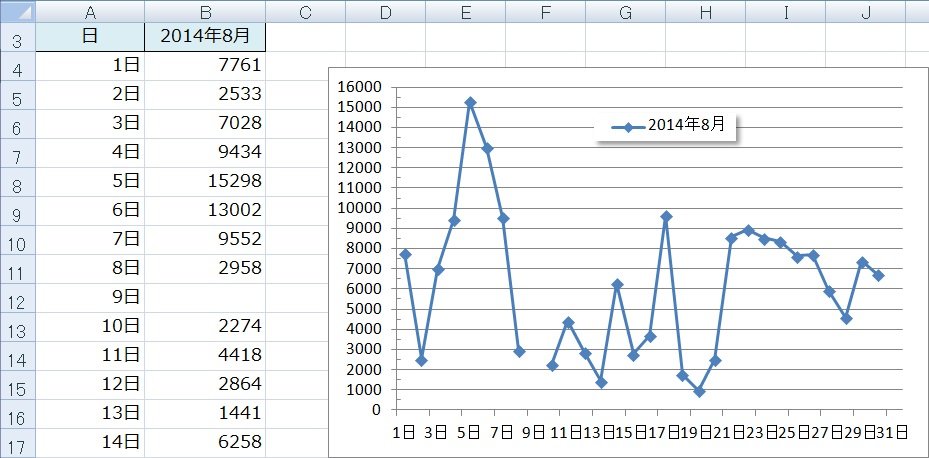The height and width of the screenshot is (458, 929).
Task: Click the last data marker near 31日
Action: 879,276
